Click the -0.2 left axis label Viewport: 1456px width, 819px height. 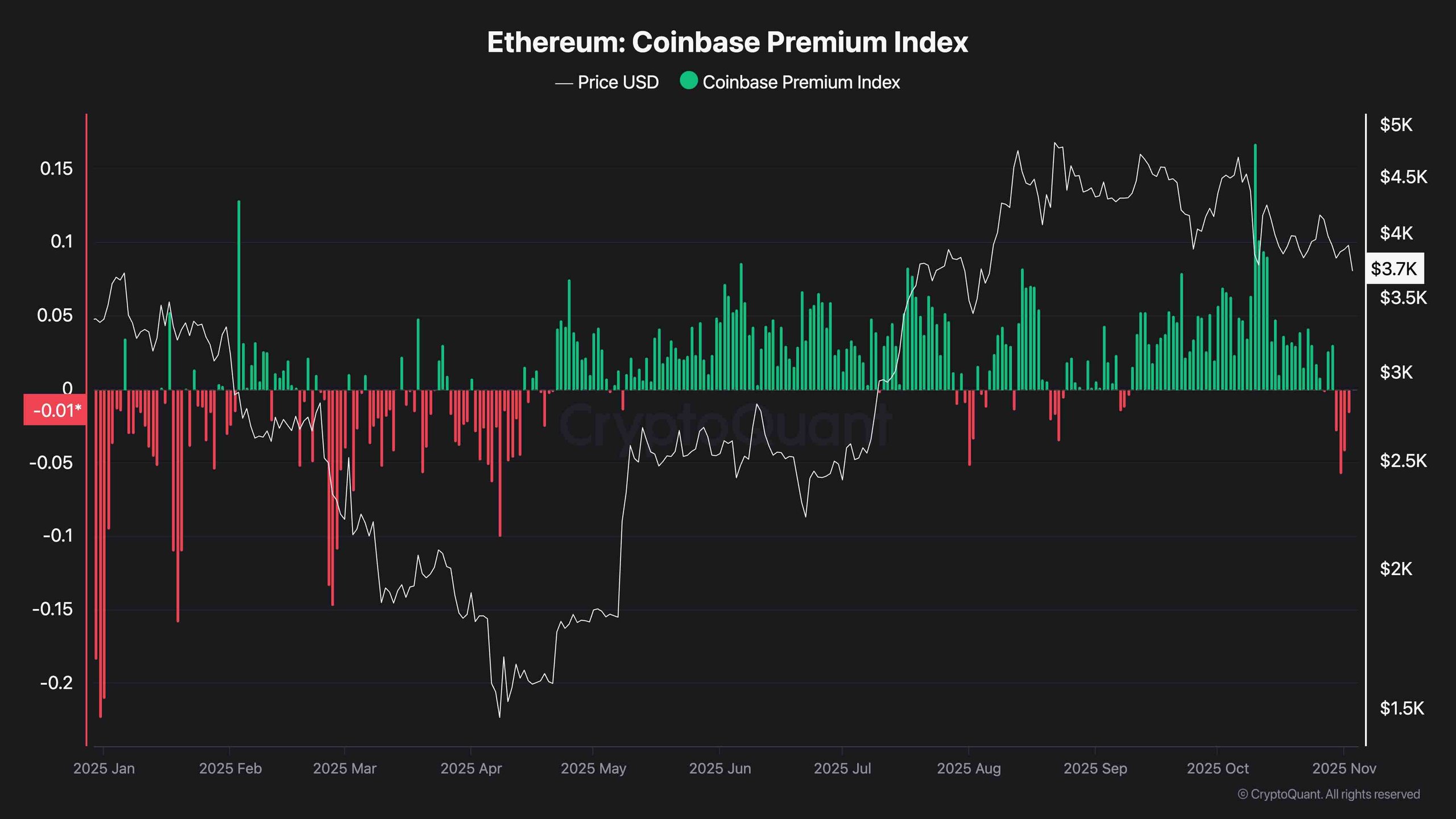[x=56, y=682]
